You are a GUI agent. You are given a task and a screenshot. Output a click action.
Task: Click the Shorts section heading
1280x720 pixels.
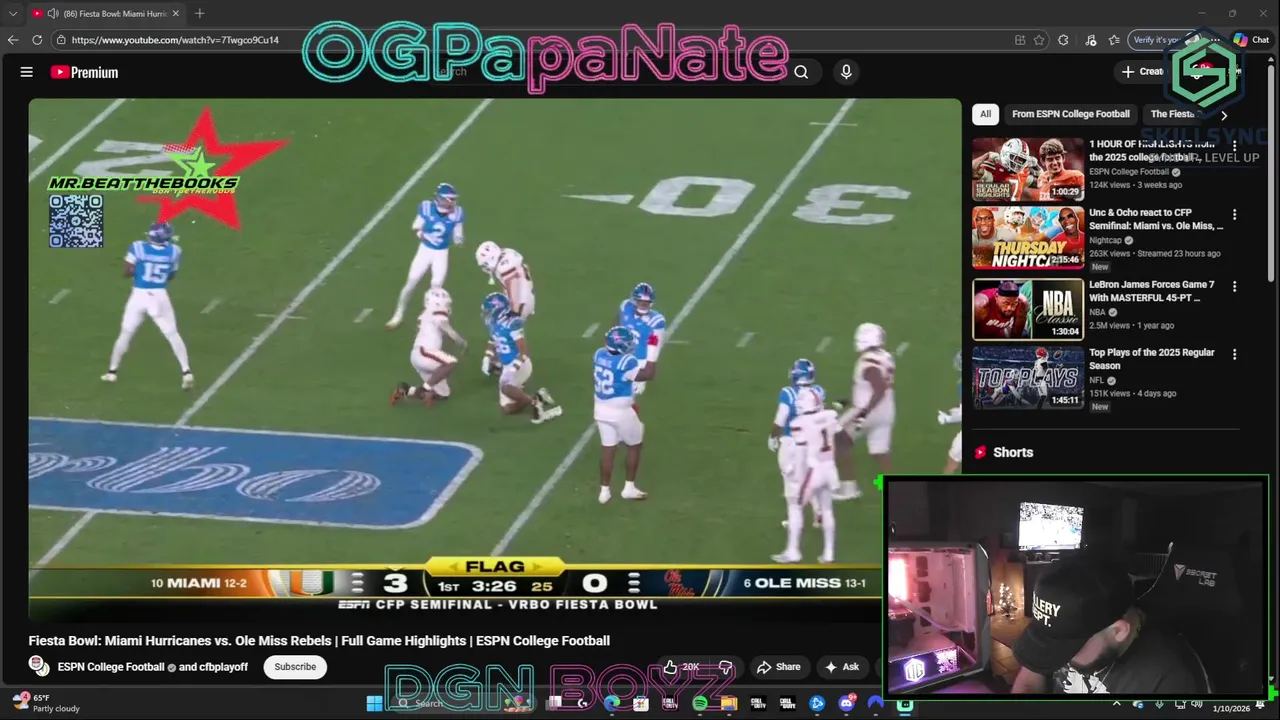1013,452
